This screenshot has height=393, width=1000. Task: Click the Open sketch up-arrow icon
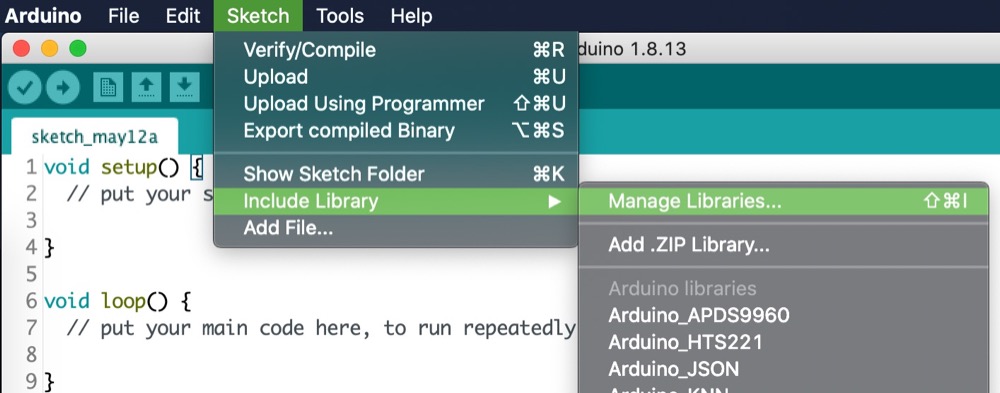tap(146, 87)
